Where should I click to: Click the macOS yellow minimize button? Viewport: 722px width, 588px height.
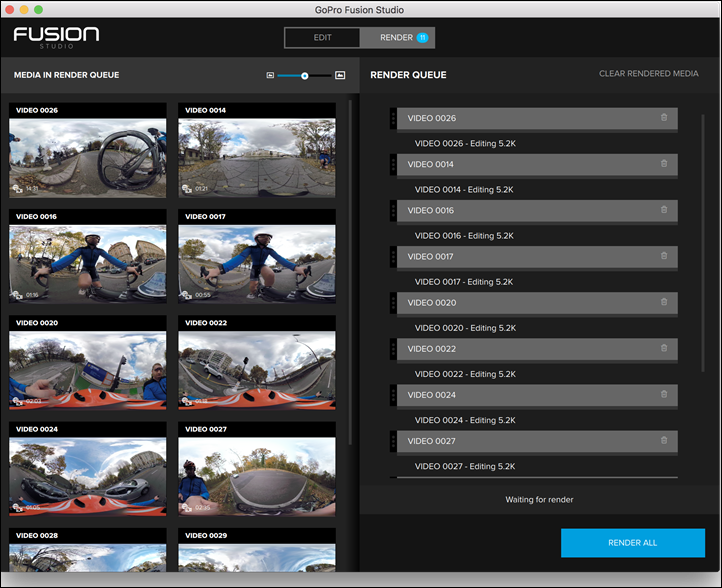24,10
